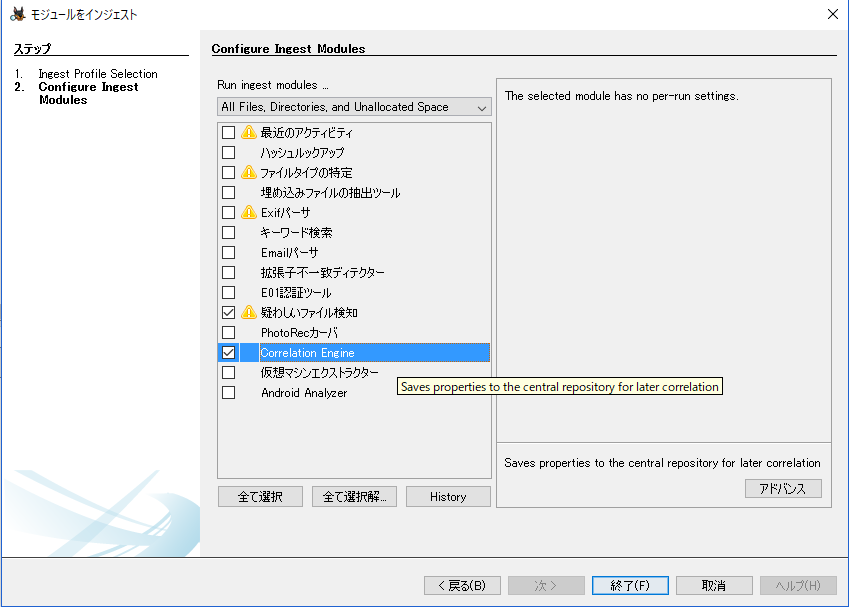Tick the 仮想マシンエクストラクター checkbox
The image size is (849, 607).
click(x=228, y=373)
